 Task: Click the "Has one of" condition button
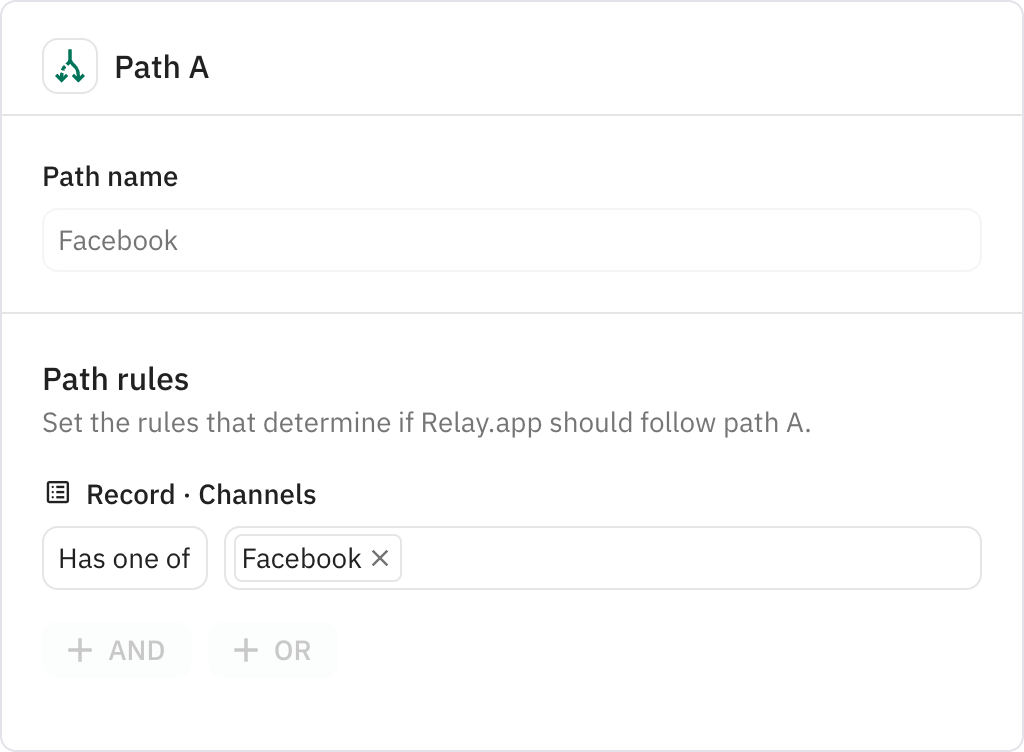[x=124, y=558]
